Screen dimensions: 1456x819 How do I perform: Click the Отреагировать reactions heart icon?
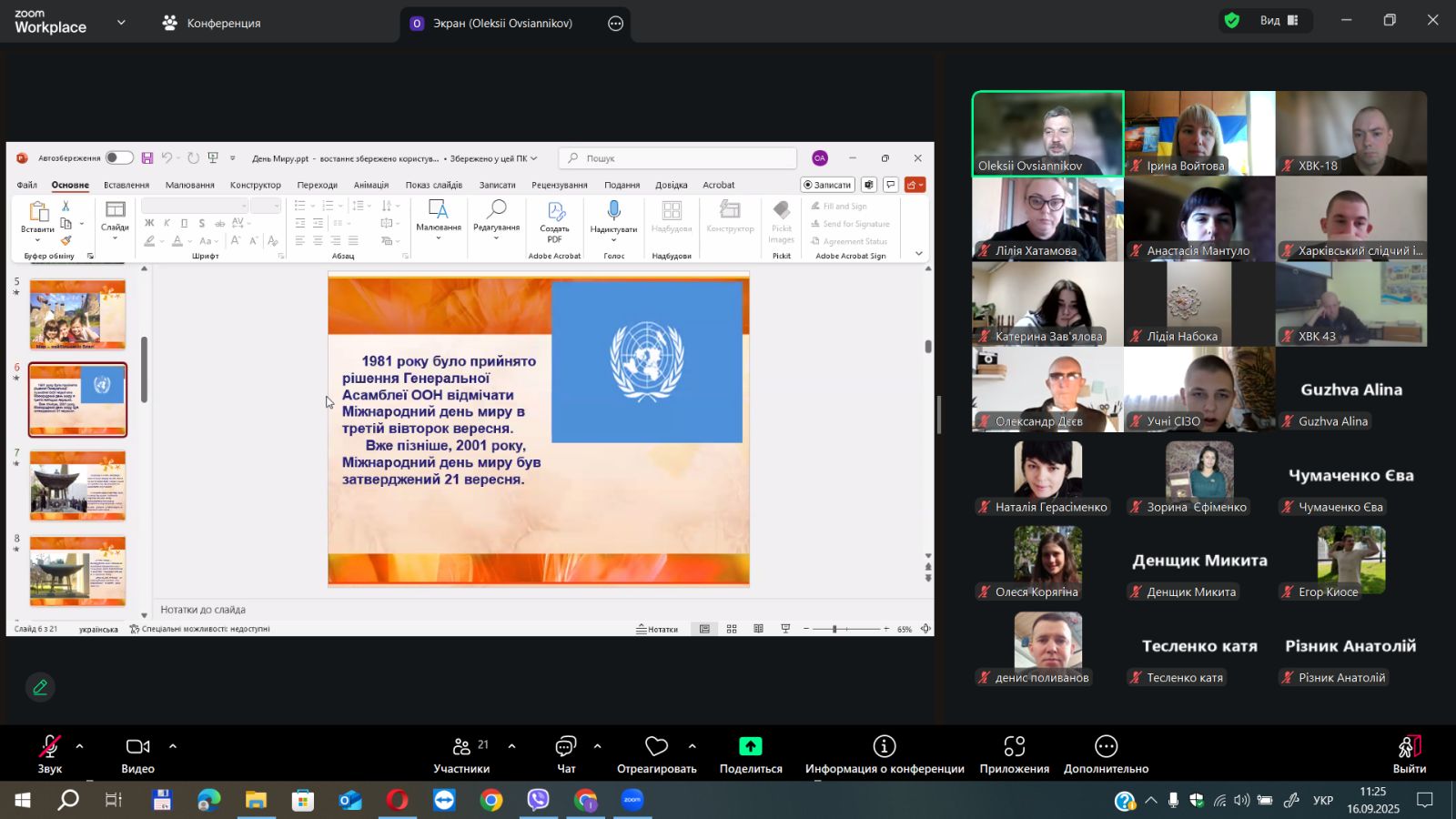point(657,746)
